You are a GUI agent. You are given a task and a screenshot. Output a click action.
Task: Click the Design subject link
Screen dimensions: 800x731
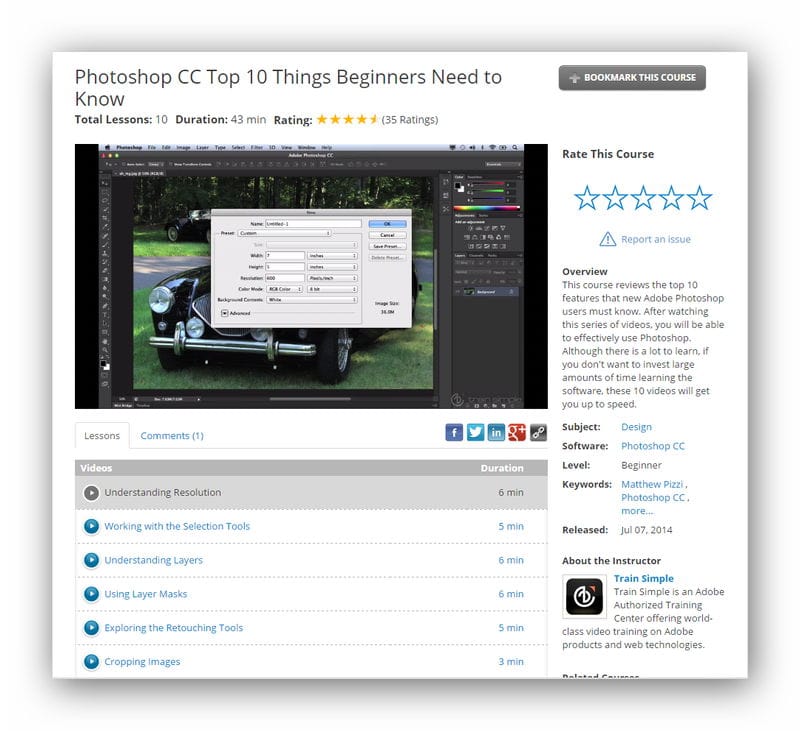(636, 426)
